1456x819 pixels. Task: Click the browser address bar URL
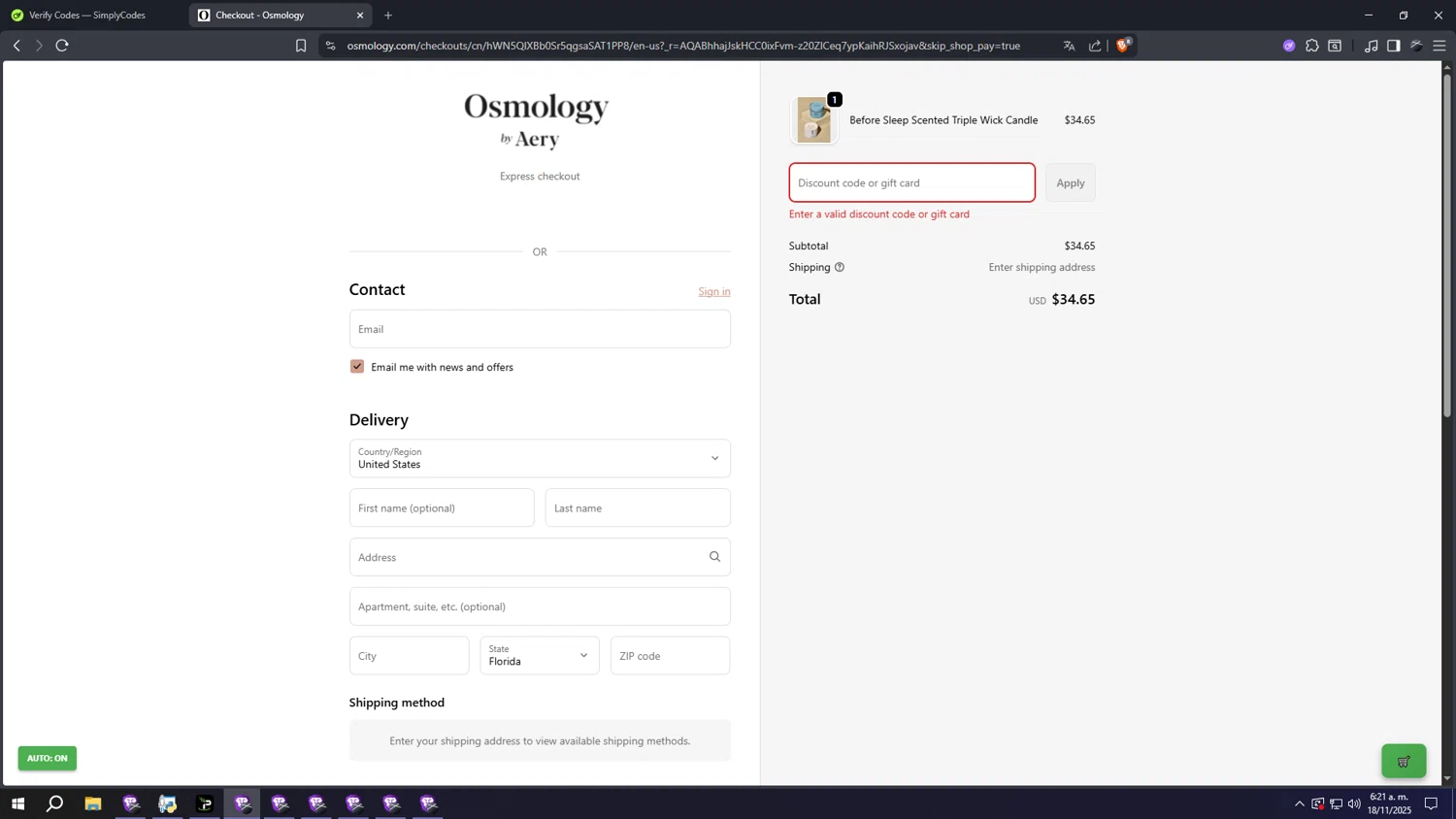(x=683, y=46)
